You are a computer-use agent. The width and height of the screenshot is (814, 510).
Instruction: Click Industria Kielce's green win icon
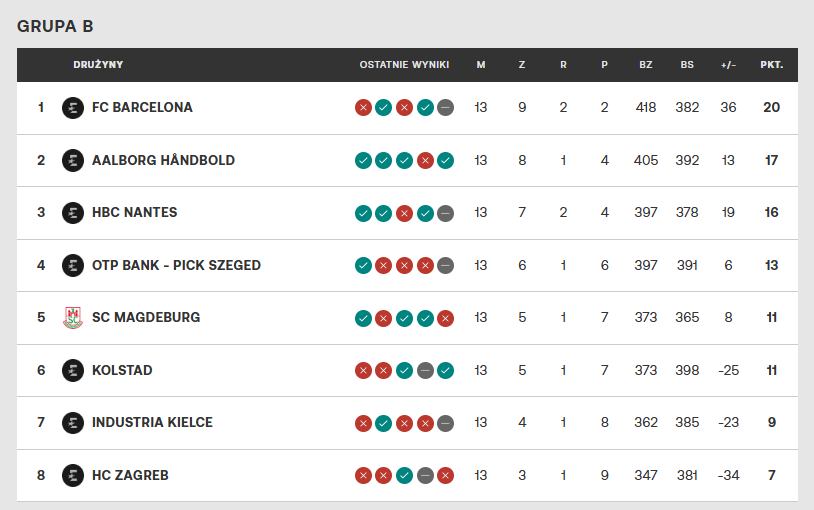click(384, 423)
